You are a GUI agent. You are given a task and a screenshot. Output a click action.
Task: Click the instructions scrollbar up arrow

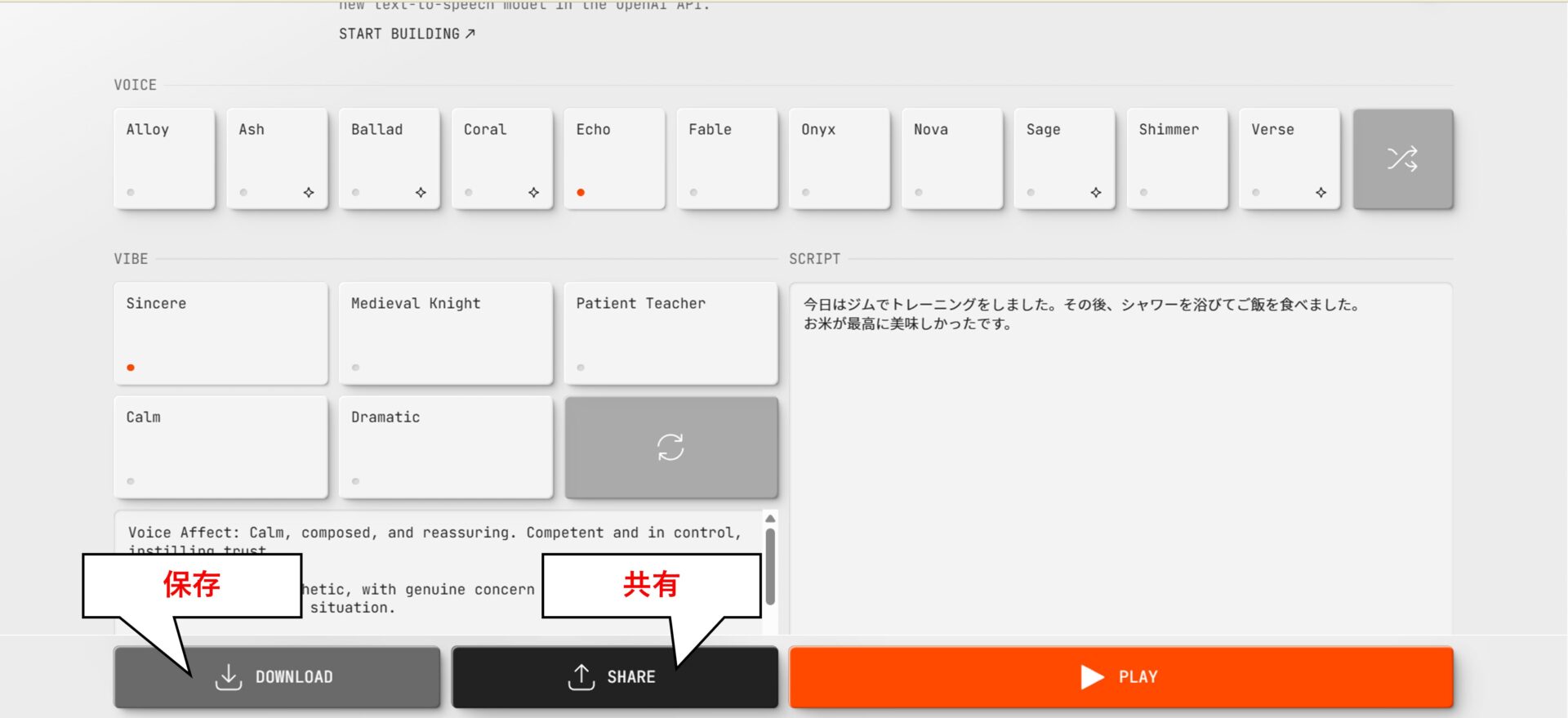point(770,519)
